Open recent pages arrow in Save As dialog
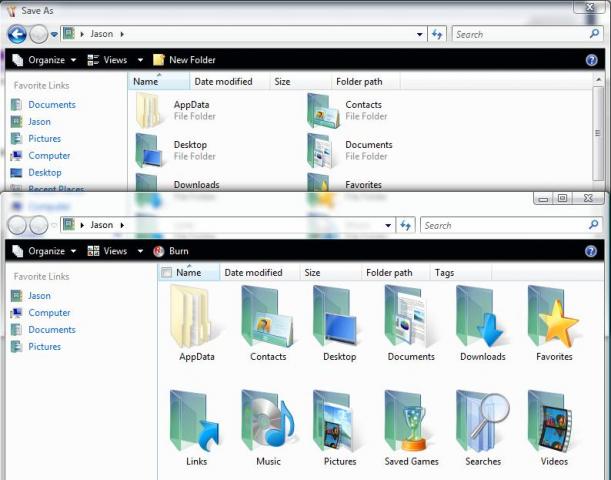The image size is (611, 480). 54,34
